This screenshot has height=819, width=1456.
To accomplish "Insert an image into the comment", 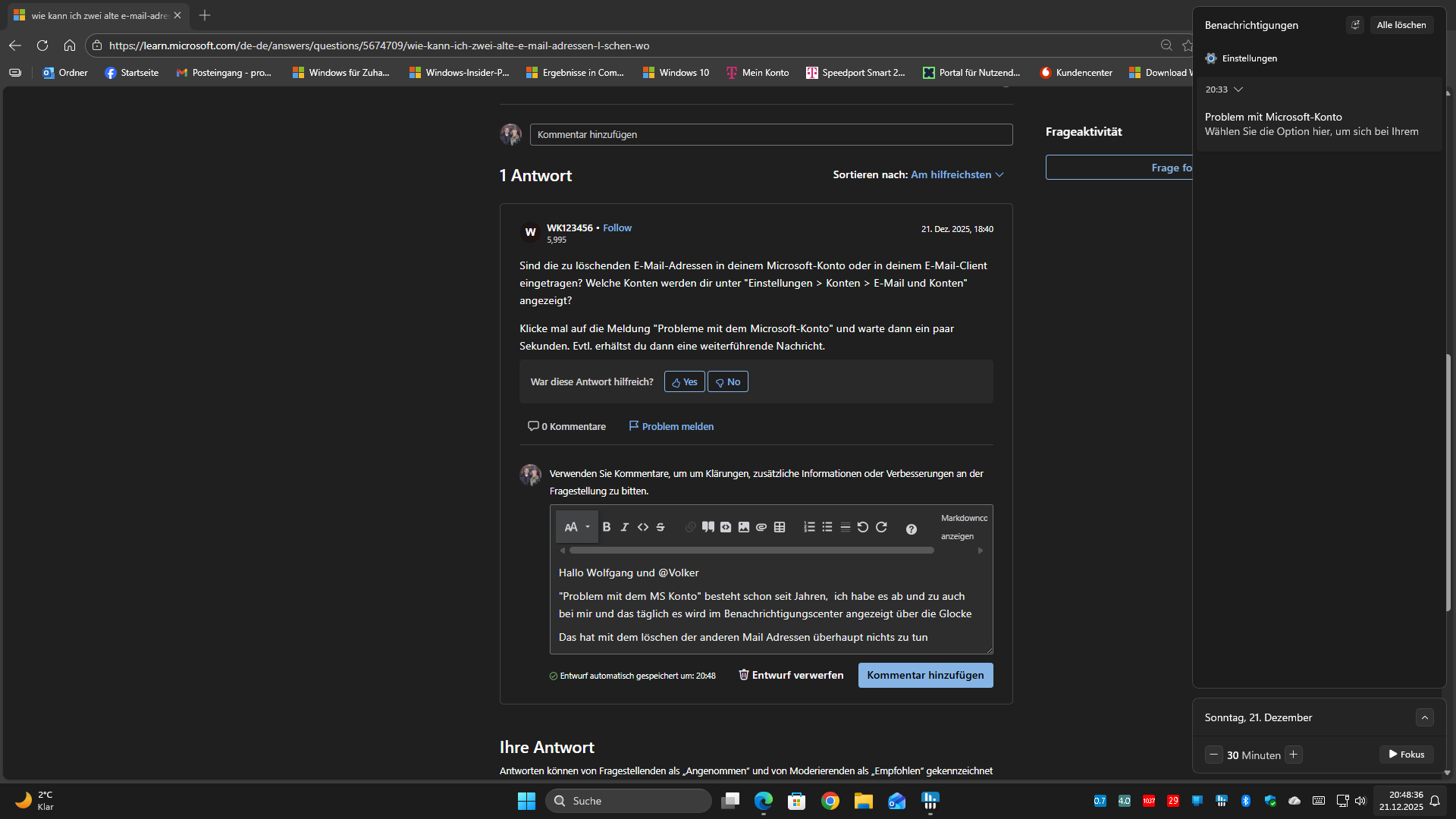I will point(744,527).
